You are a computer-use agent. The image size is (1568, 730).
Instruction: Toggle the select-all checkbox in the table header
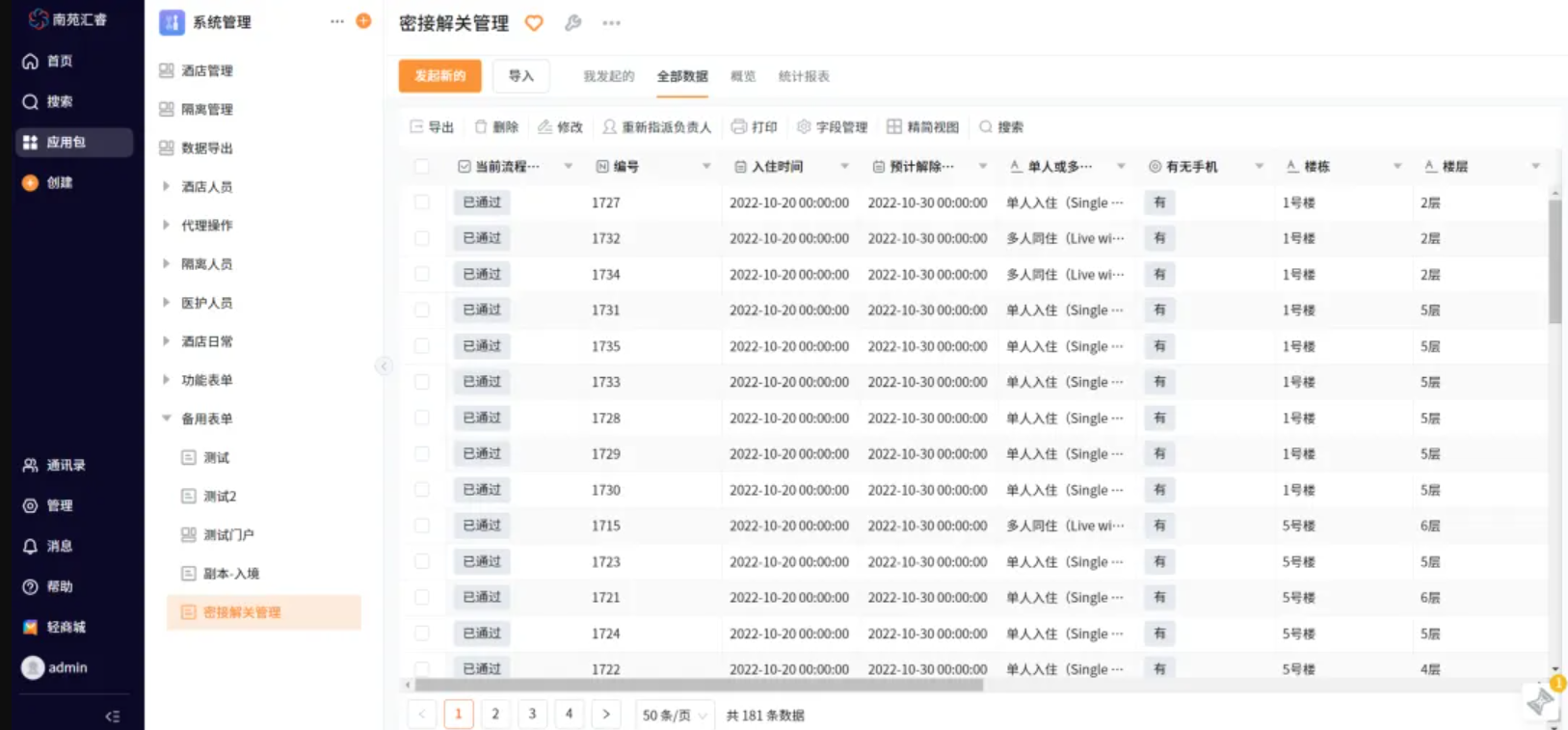tap(422, 166)
